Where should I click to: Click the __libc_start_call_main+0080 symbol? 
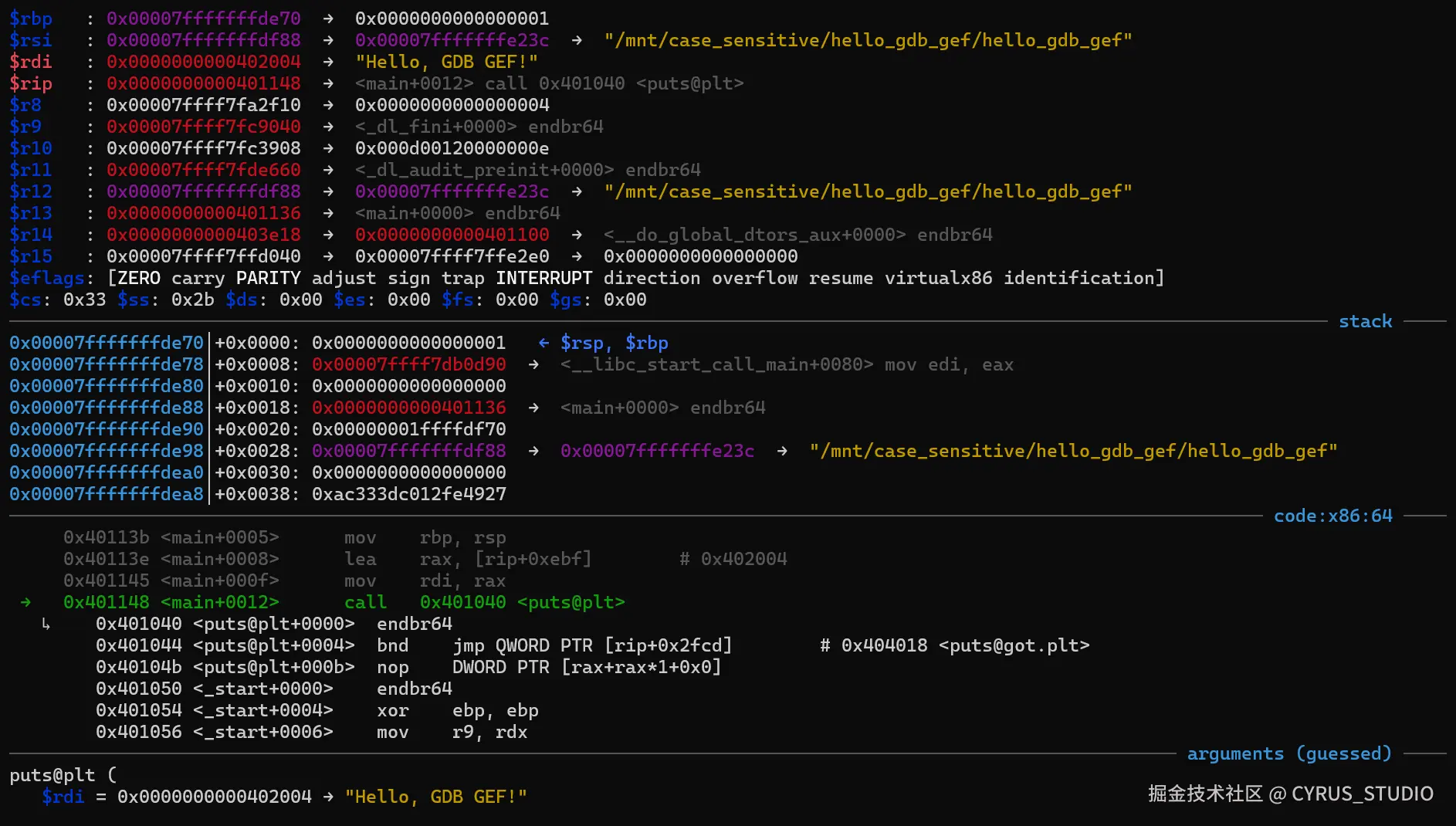click(716, 364)
